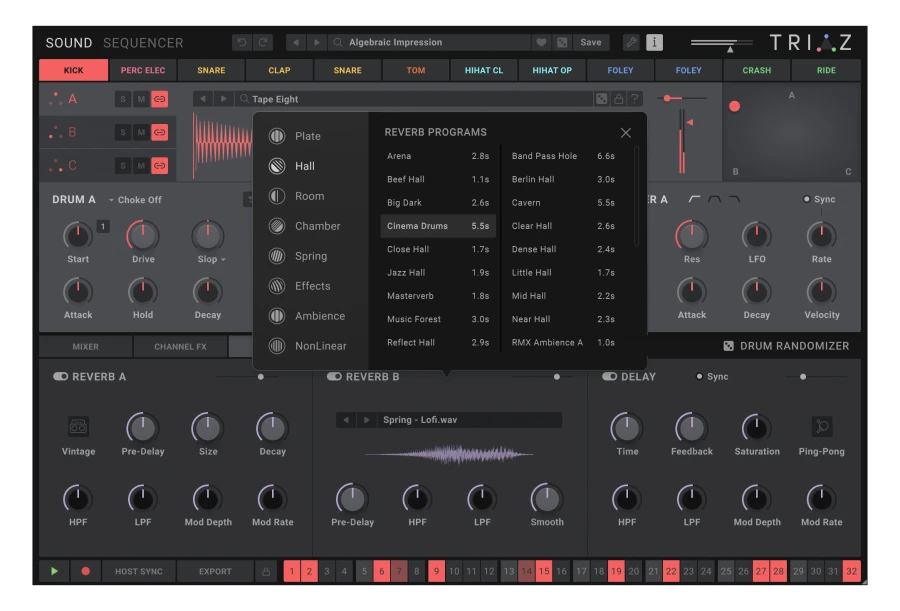Image resolution: width=900 pixels, height=611 pixels.
Task: Click the redo arrow icon
Action: (x=263, y=42)
